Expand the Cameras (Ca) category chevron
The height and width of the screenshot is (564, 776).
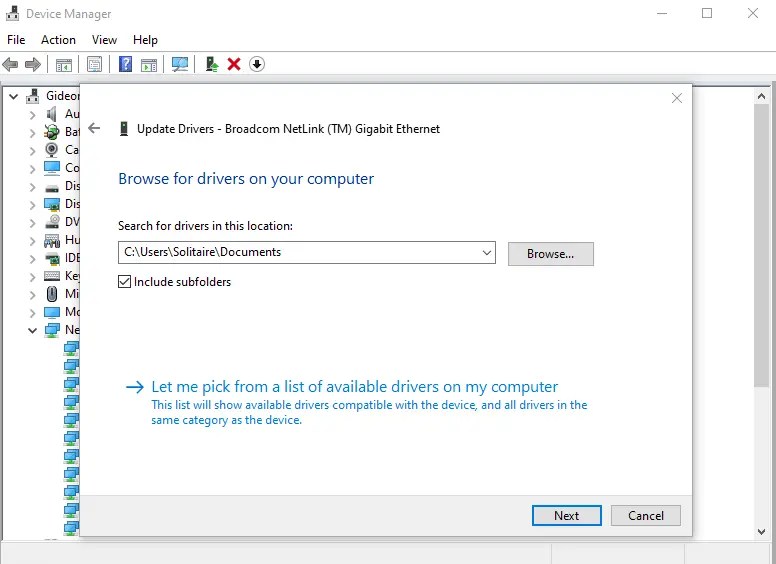click(32, 150)
